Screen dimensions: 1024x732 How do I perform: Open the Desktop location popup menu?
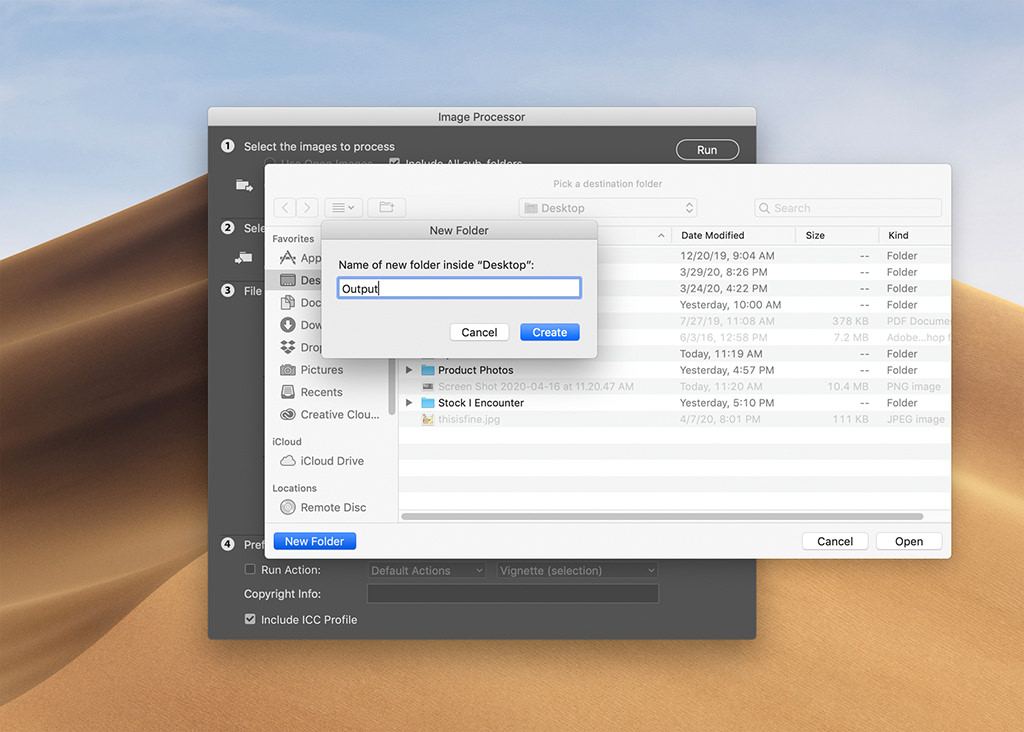[608, 208]
